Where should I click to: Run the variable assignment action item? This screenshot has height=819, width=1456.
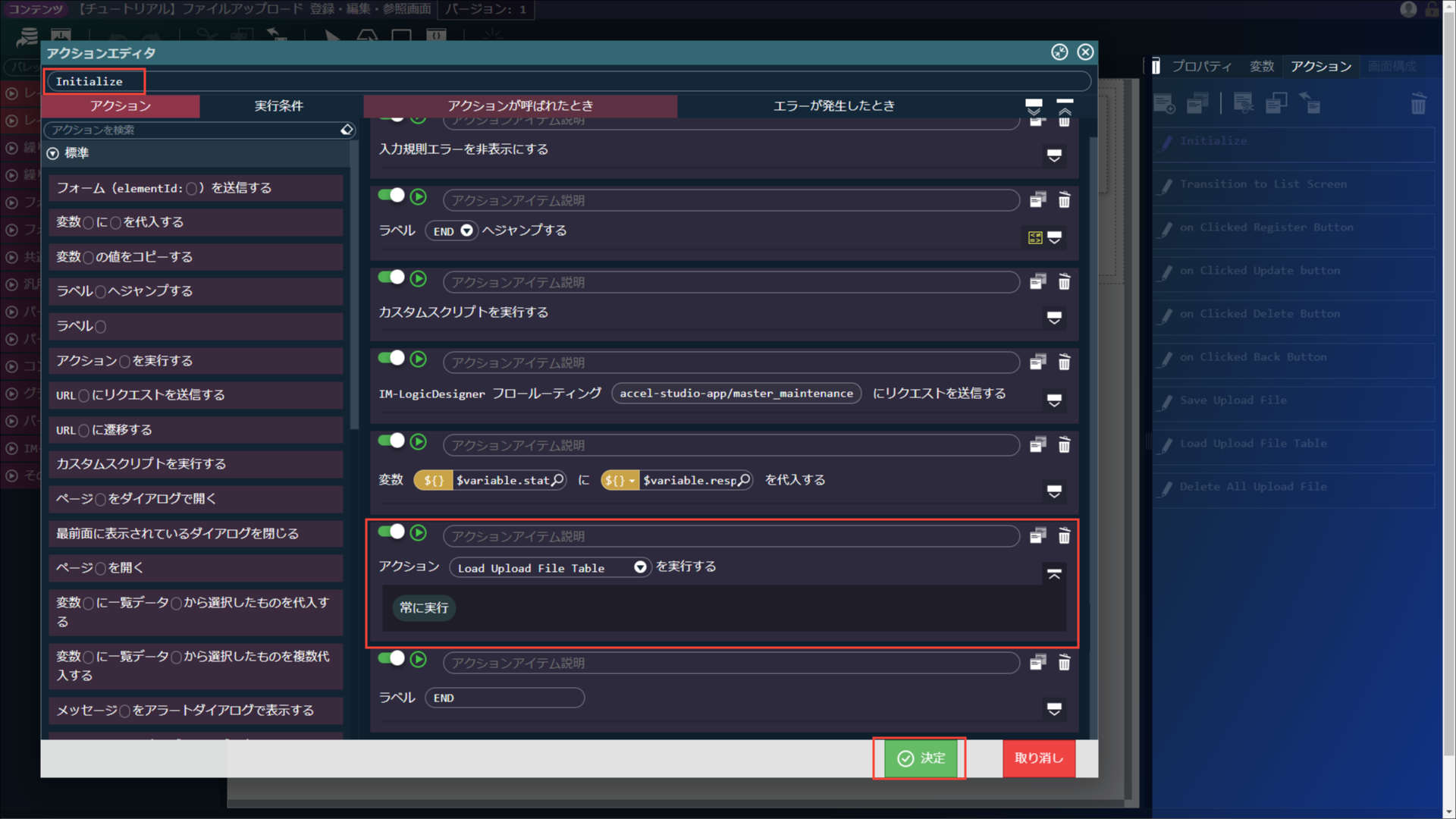[418, 441]
